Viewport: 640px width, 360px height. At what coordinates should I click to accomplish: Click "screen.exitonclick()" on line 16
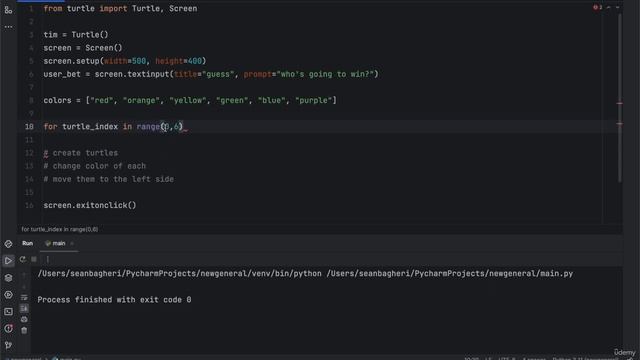tap(90, 205)
